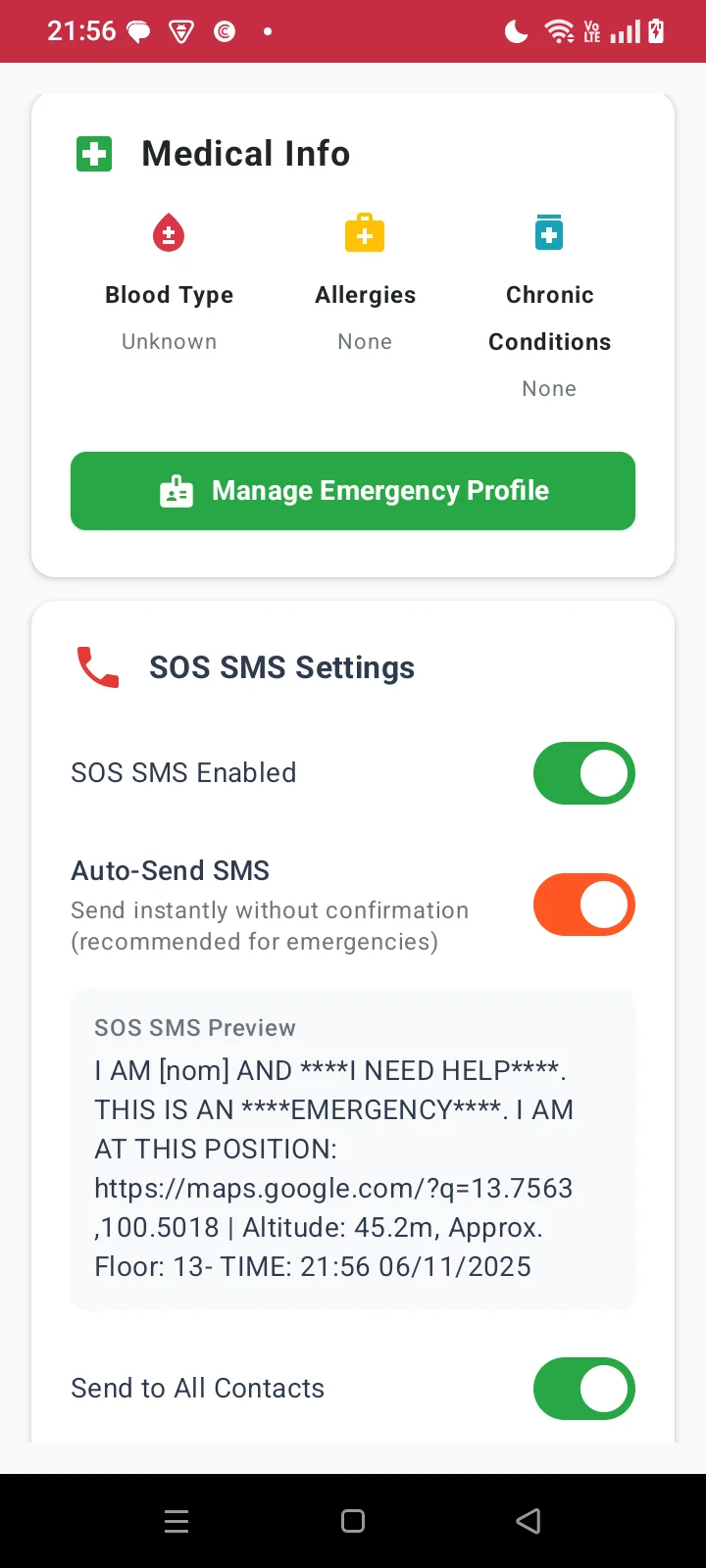Click the green medical cross icon
This screenshot has width=706, height=1568.
click(x=93, y=153)
